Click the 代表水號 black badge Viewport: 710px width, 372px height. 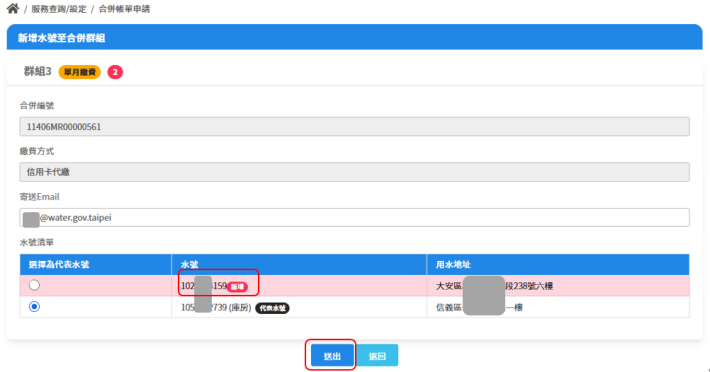point(272,308)
